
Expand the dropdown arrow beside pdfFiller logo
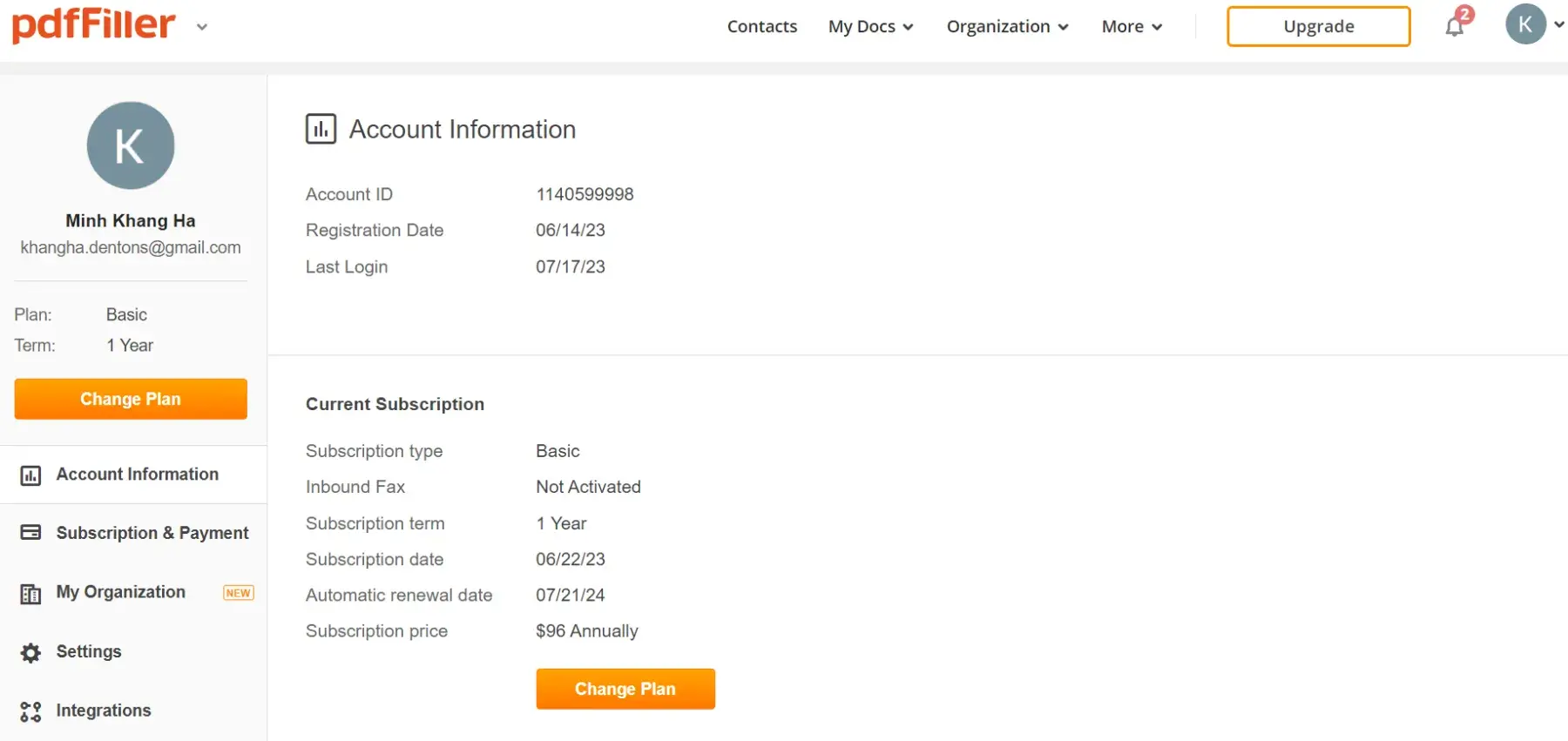(x=202, y=27)
